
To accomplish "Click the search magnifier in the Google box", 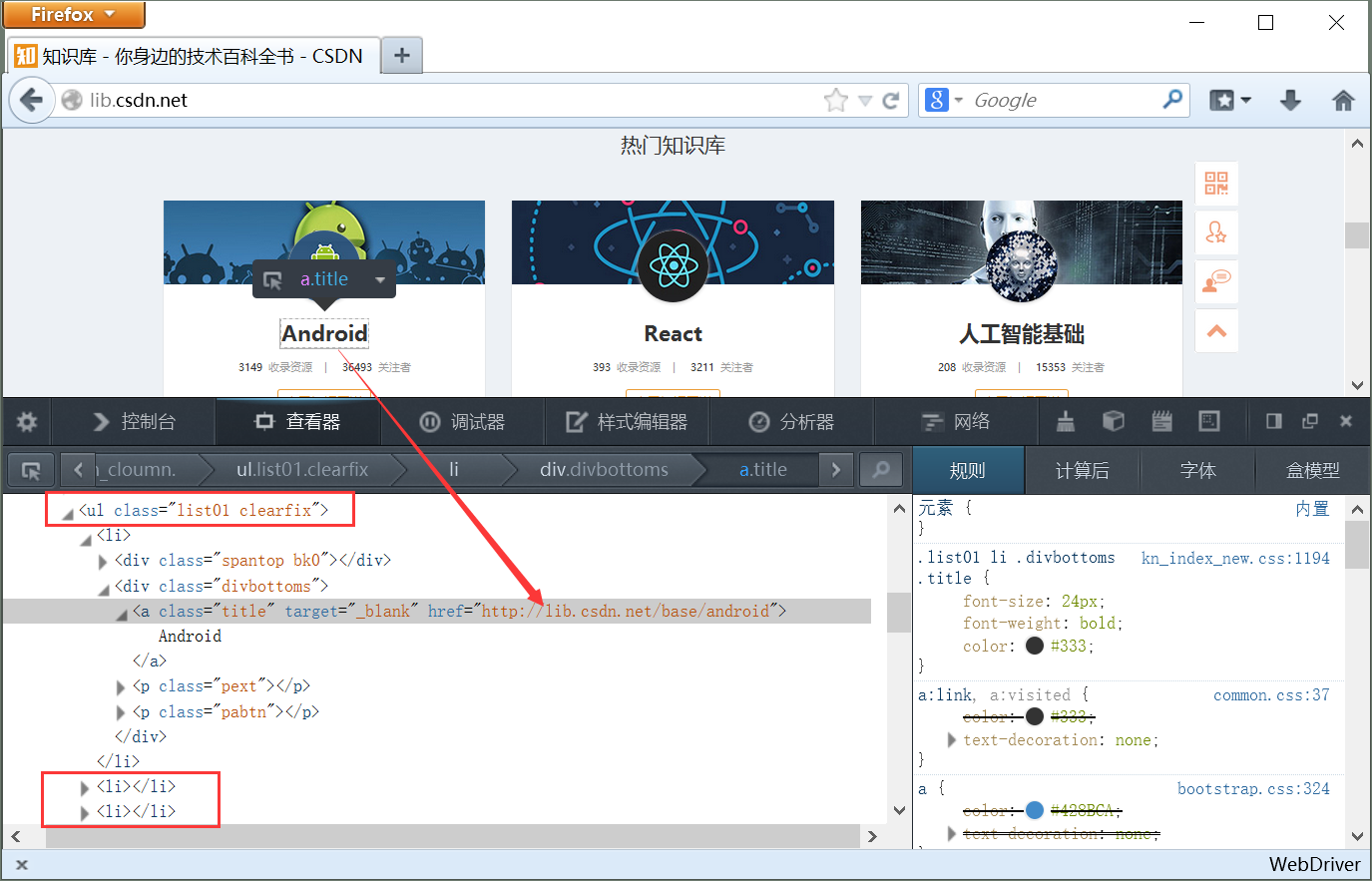I will 1172,99.
